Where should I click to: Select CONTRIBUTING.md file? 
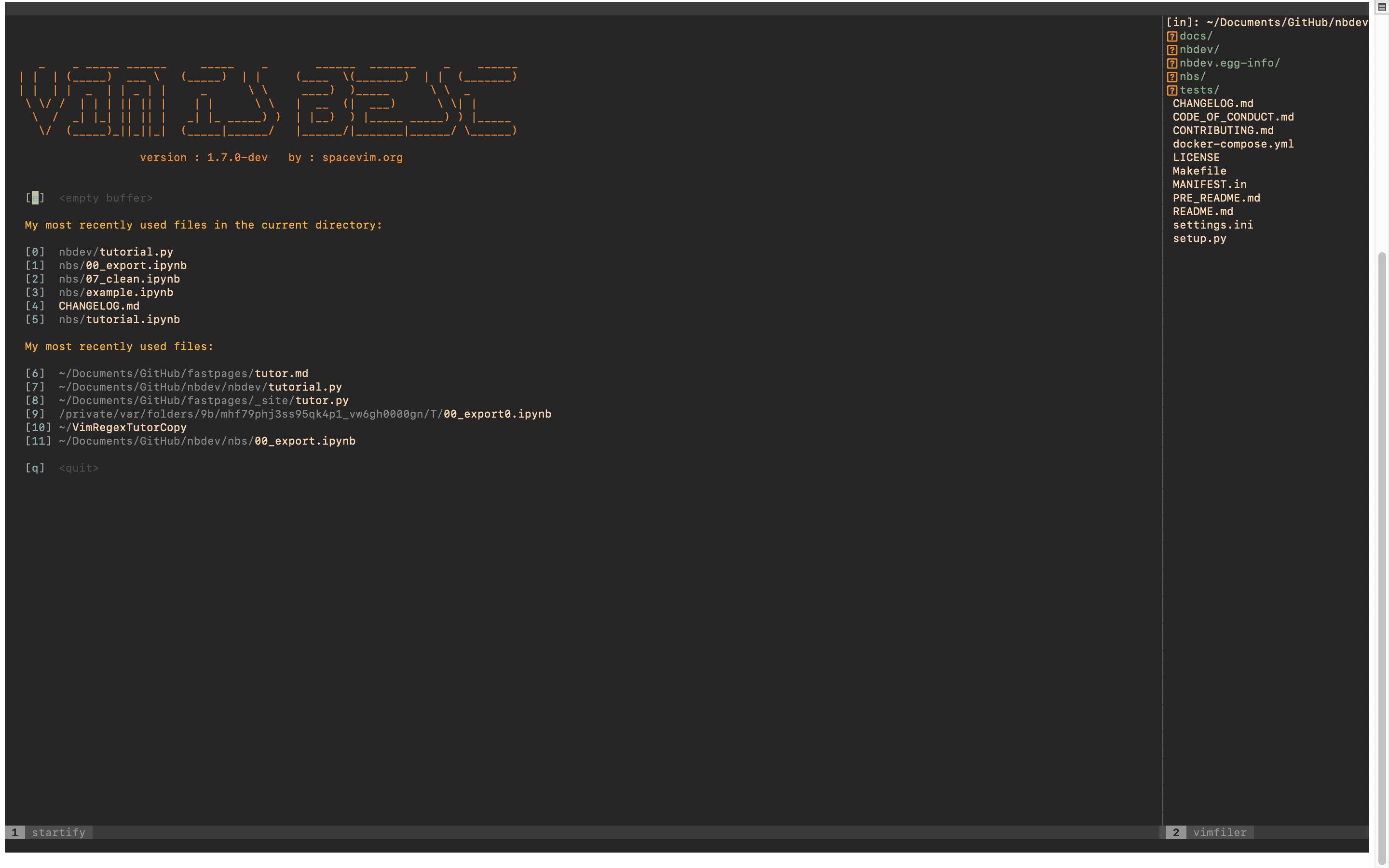point(1223,131)
